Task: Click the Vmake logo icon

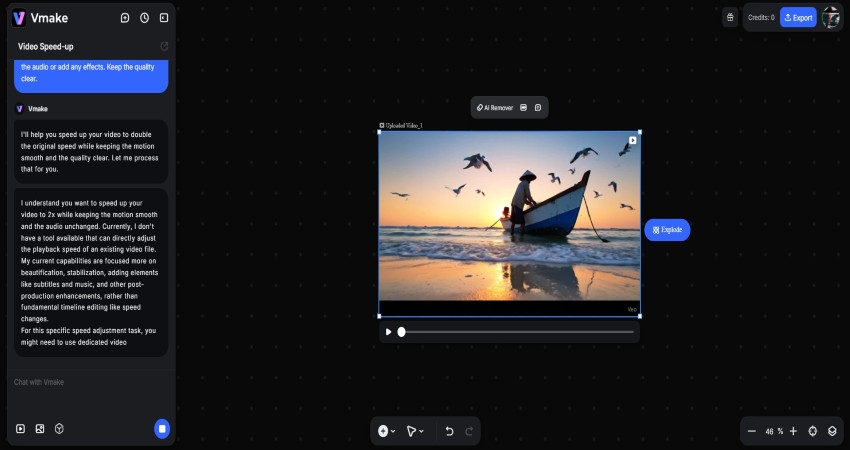Action: (x=19, y=18)
